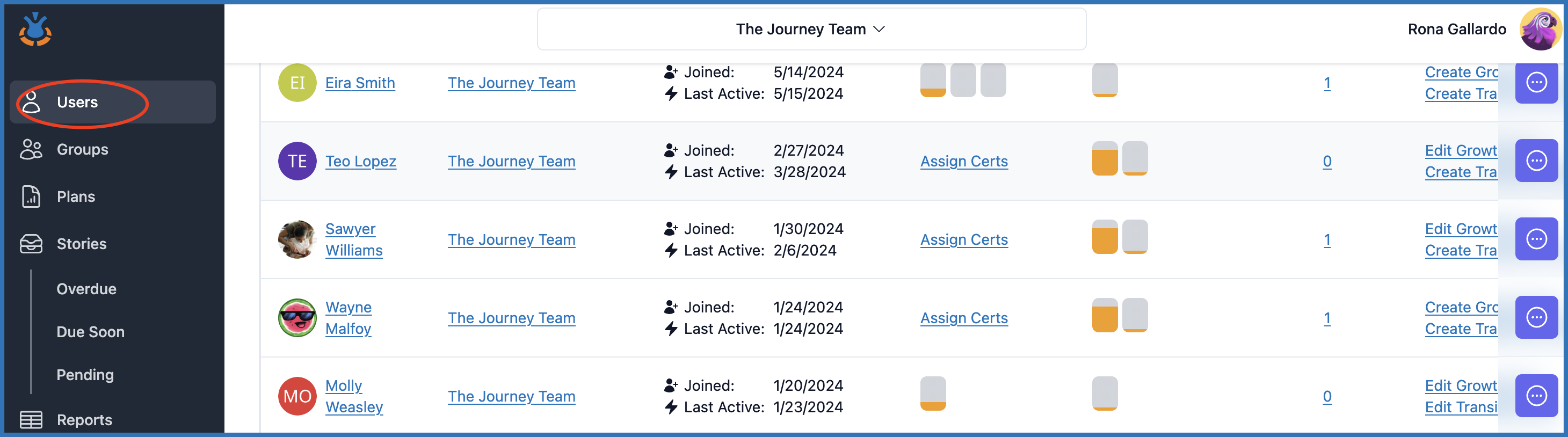This screenshot has width=1568, height=437.
Task: Click Assign Certs for Teo Lopez
Action: (963, 161)
